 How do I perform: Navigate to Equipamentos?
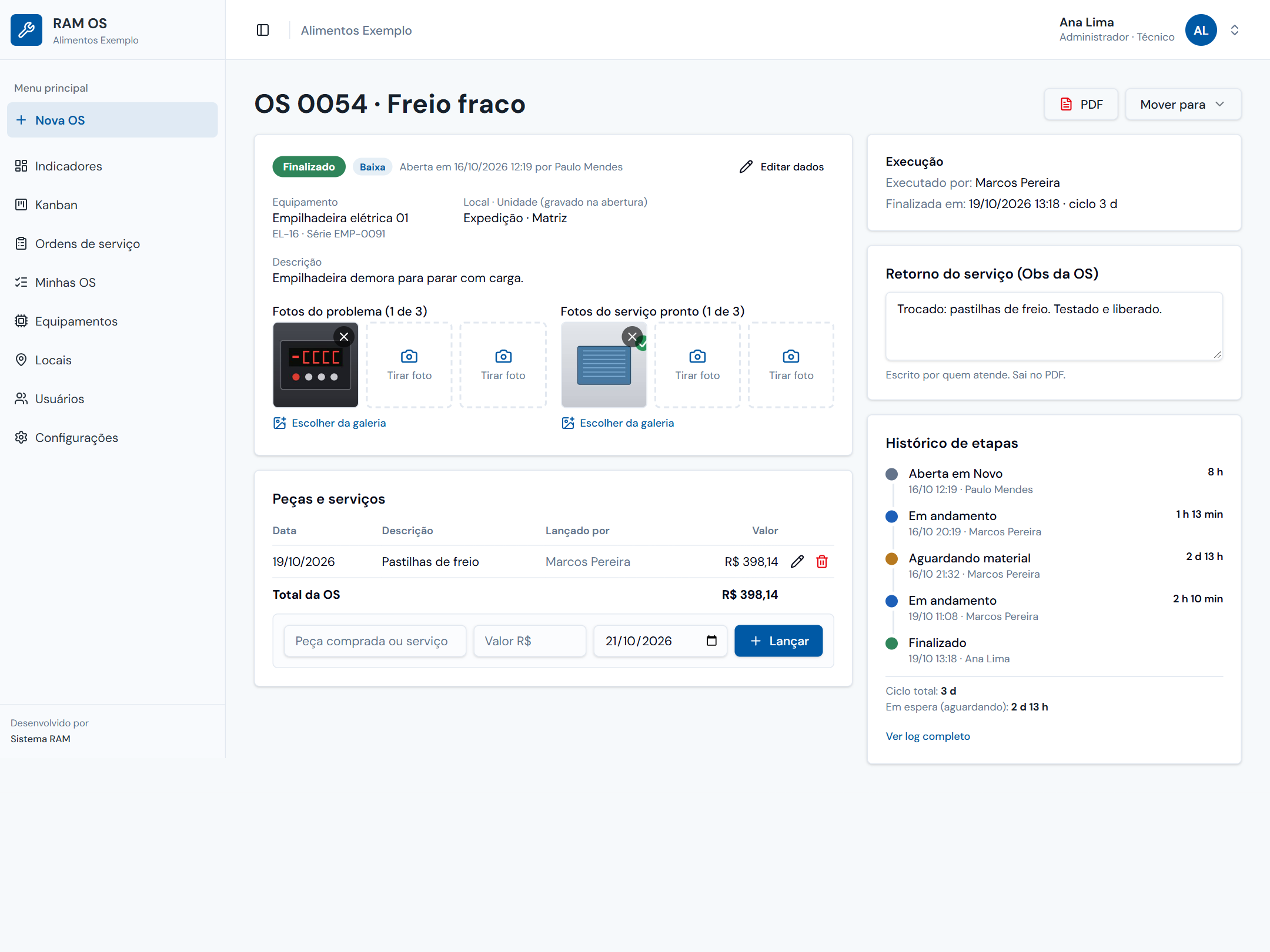(112, 321)
